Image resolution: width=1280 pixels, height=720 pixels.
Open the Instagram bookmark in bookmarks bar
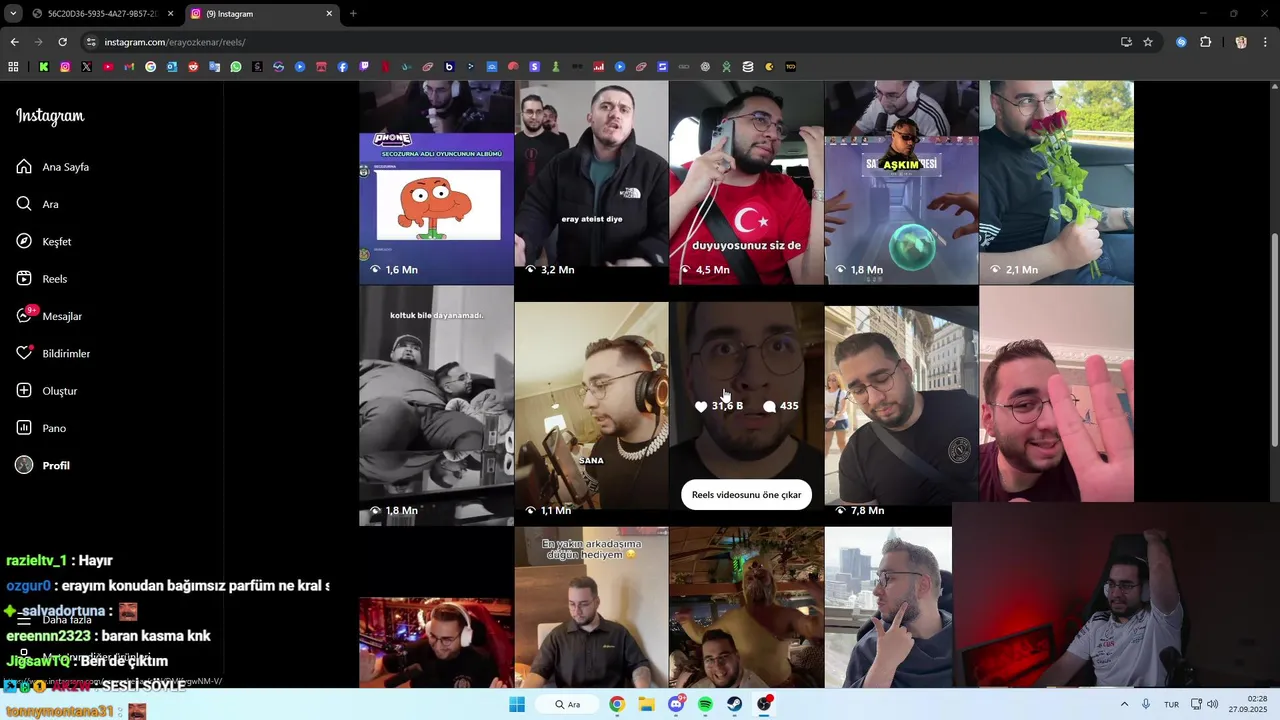click(65, 67)
